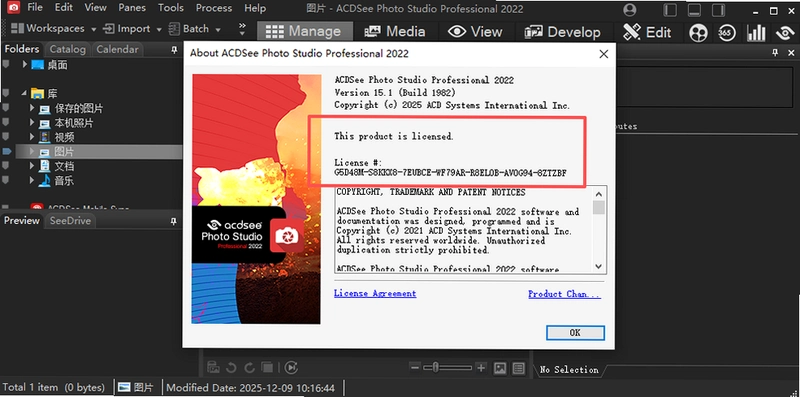The height and width of the screenshot is (397, 800).
Task: Open the View menu in menu bar
Action: tap(95, 8)
